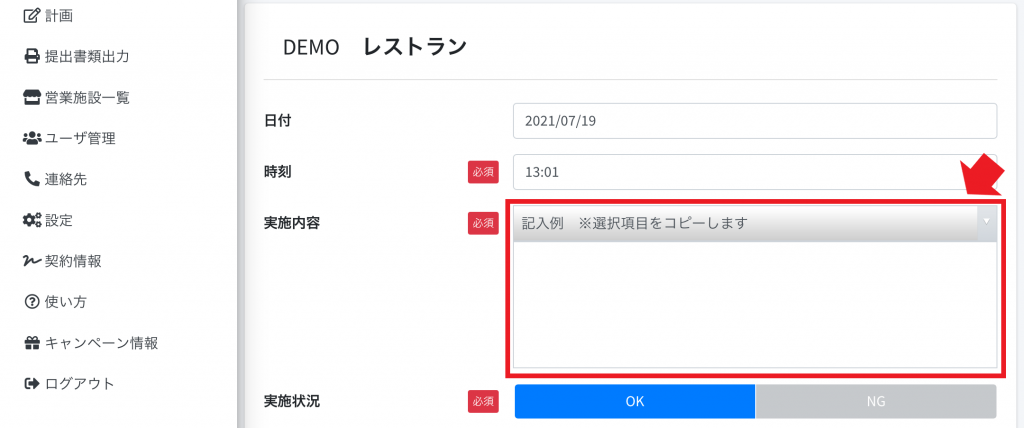Viewport: 1024px width, 428px height.
Task: Click the gears icon for 設定
Action: (31, 220)
